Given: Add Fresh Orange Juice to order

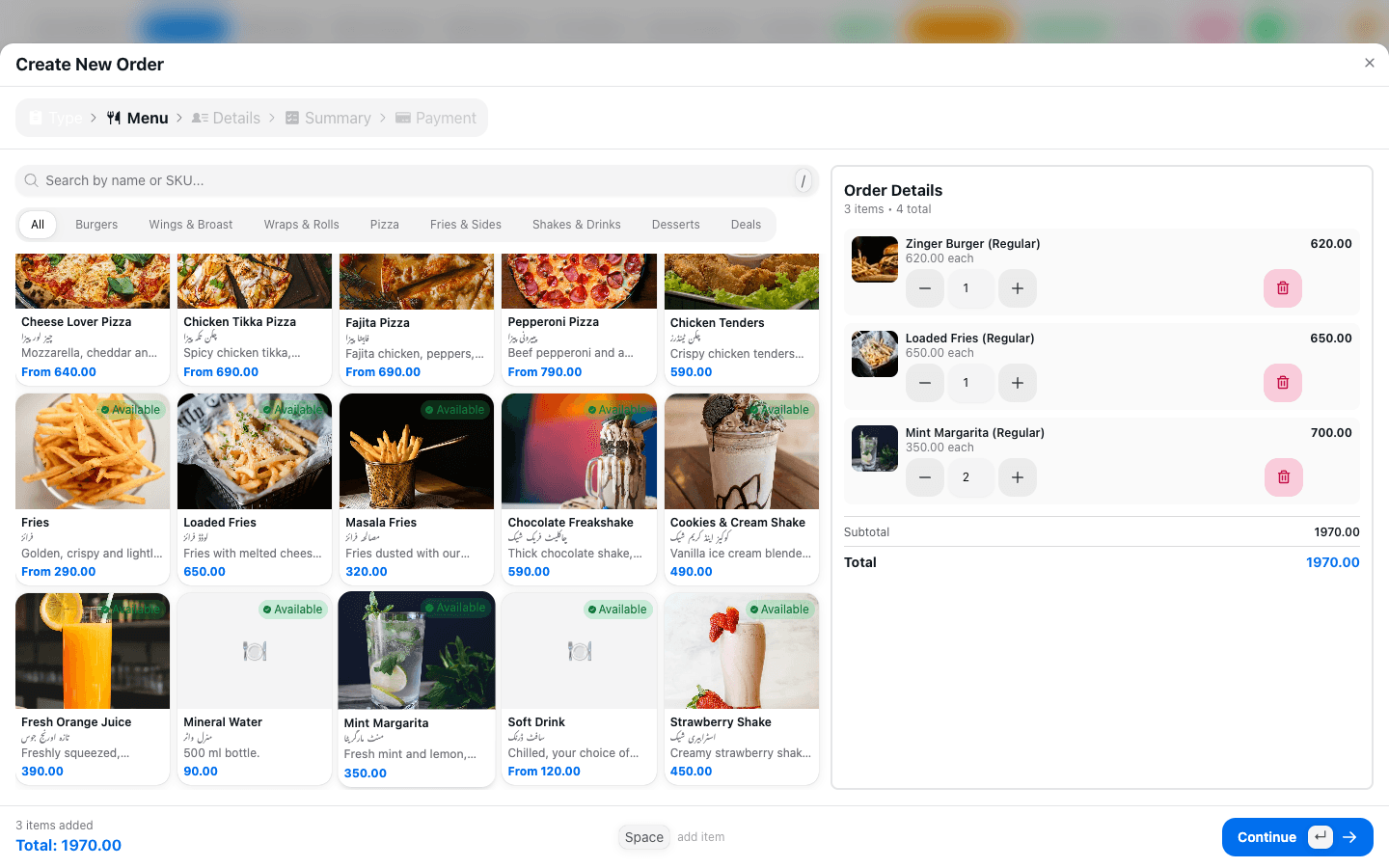Looking at the screenshot, I should pyautogui.click(x=93, y=689).
